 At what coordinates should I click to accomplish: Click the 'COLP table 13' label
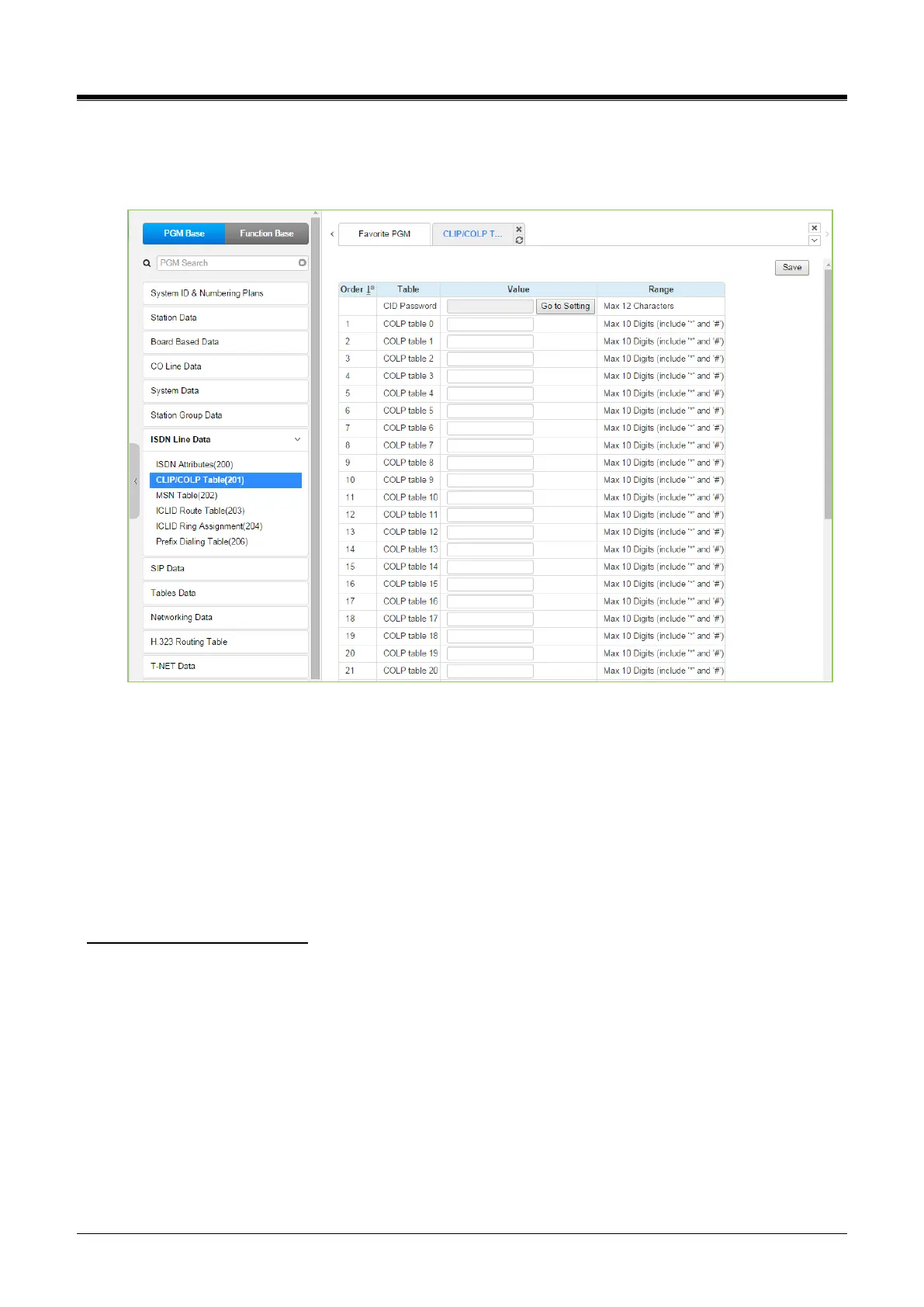[x=410, y=549]
